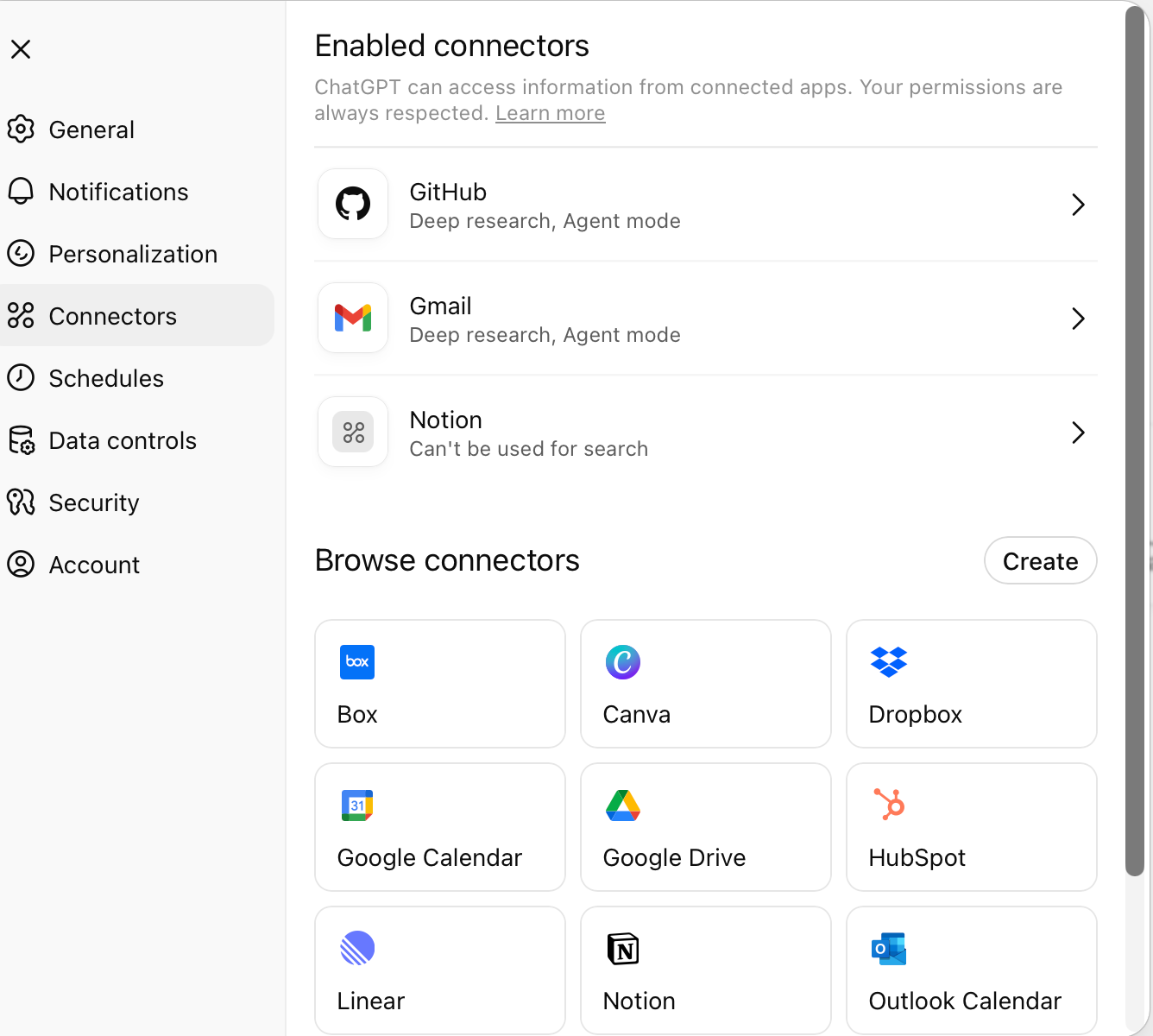Click the Data controls database icon

pos(21,440)
